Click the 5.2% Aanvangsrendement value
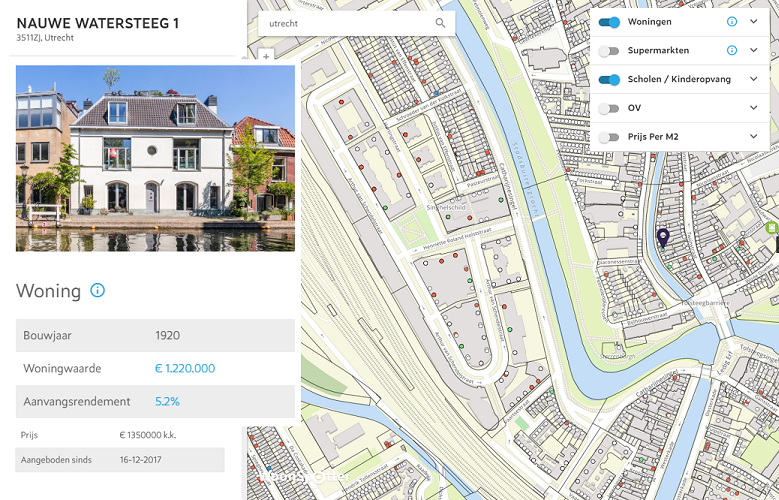The width and height of the screenshot is (779, 500). 167,402
